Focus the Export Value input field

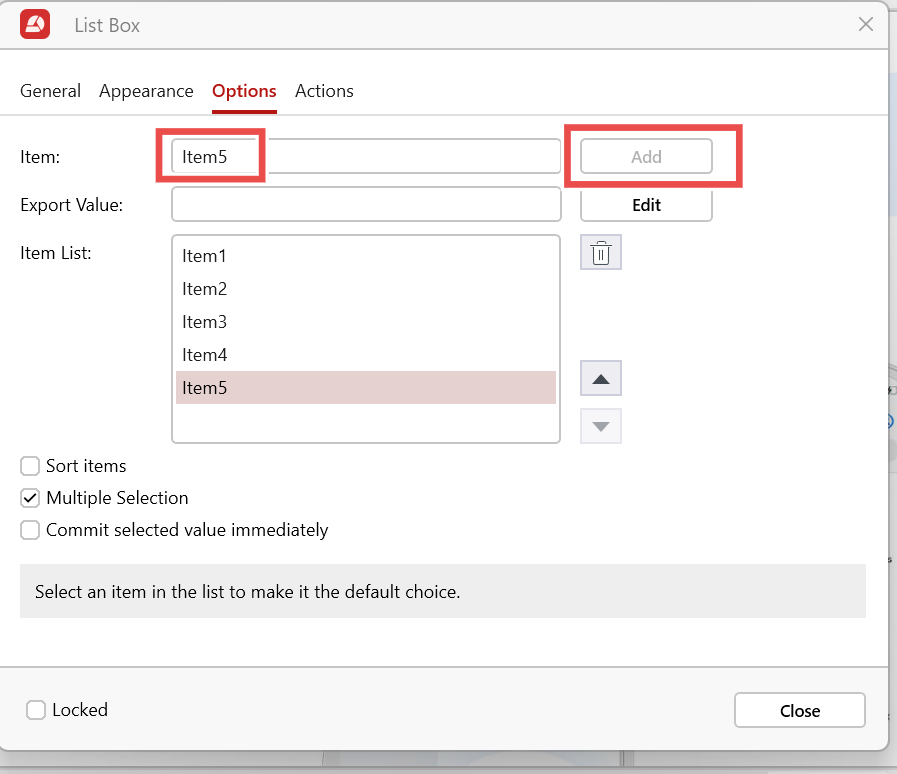pyautogui.click(x=366, y=205)
